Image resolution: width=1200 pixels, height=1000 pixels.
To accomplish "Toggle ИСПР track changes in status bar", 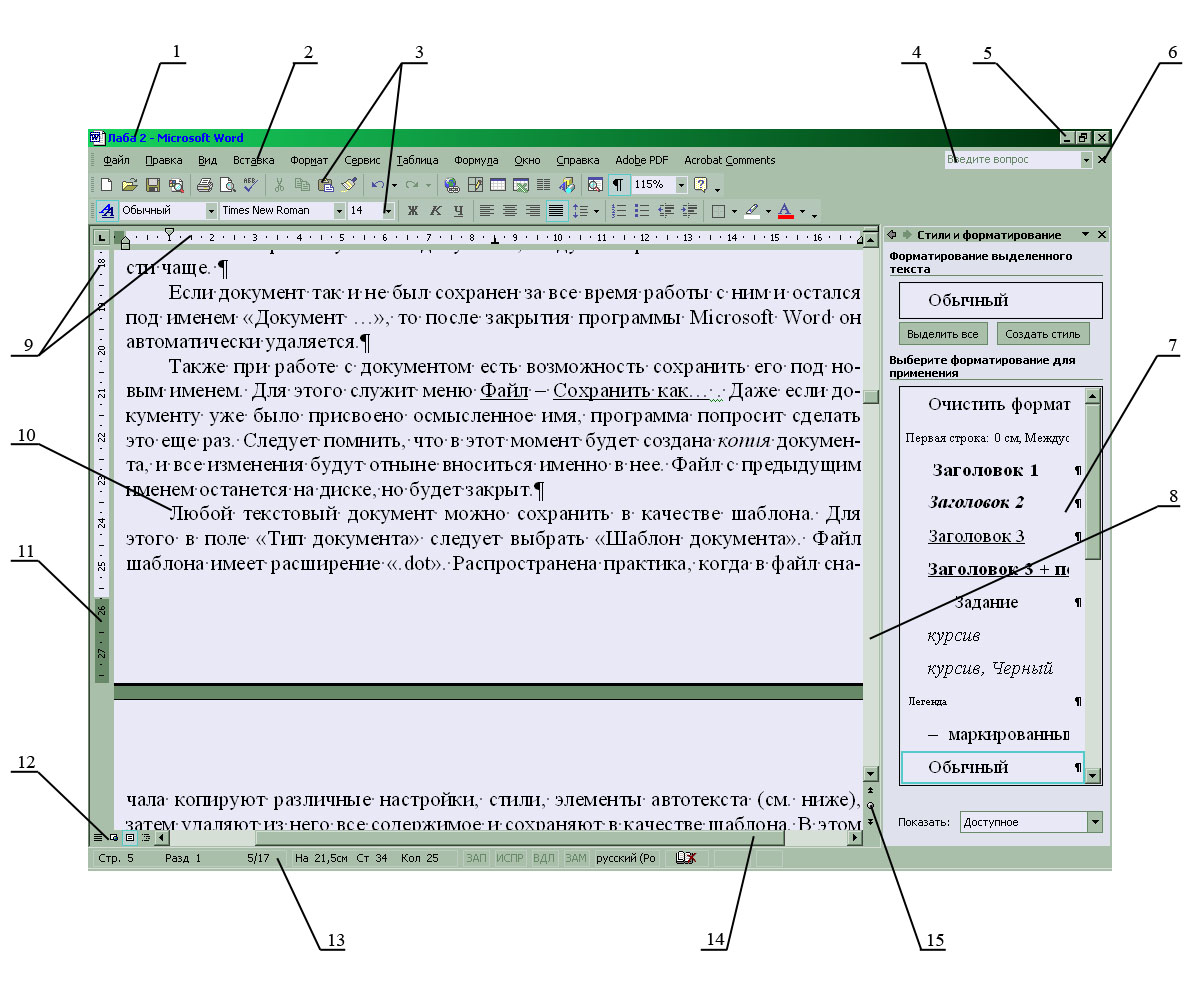I will pos(510,858).
